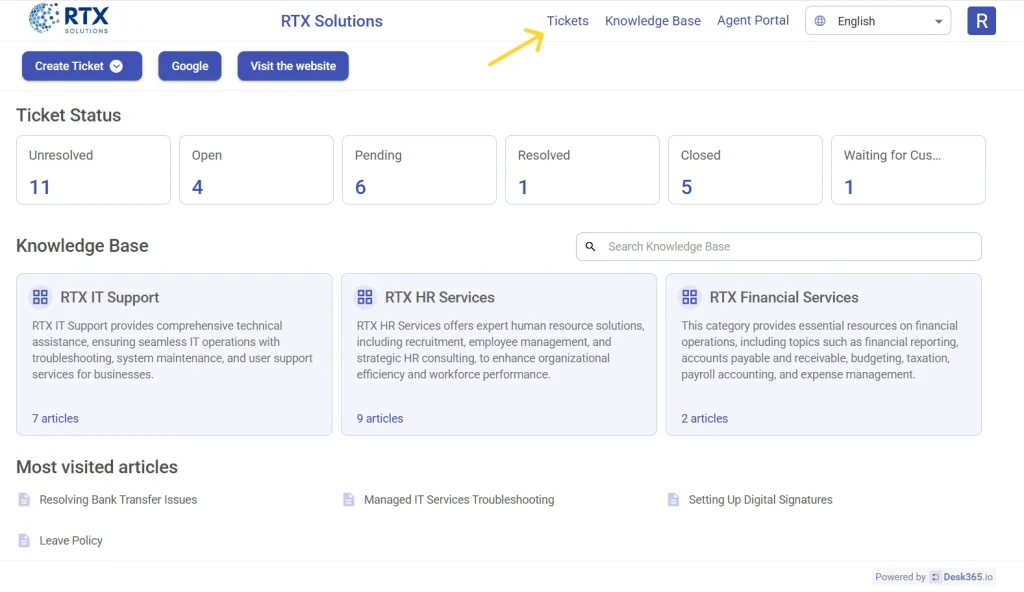
Task: Open the English language dropdown
Action: (877, 21)
